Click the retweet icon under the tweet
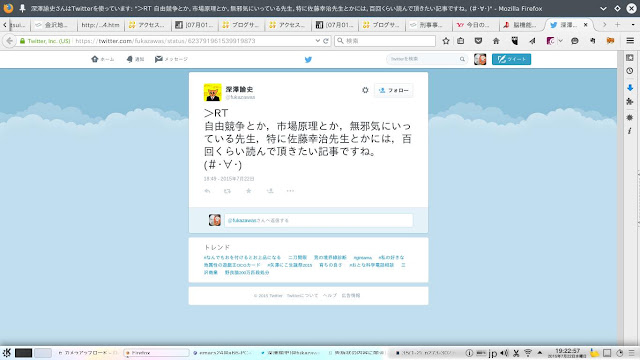640x360 pixels. coord(227,191)
